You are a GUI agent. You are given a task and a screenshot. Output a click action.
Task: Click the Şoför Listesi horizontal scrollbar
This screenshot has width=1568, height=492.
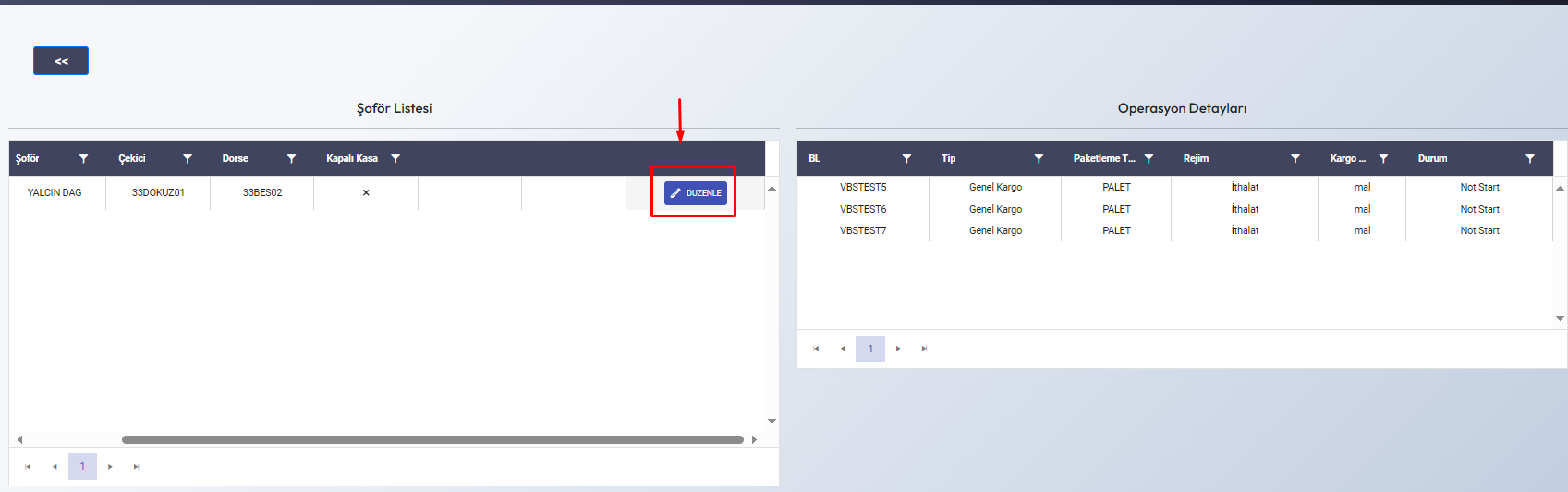tap(432, 440)
